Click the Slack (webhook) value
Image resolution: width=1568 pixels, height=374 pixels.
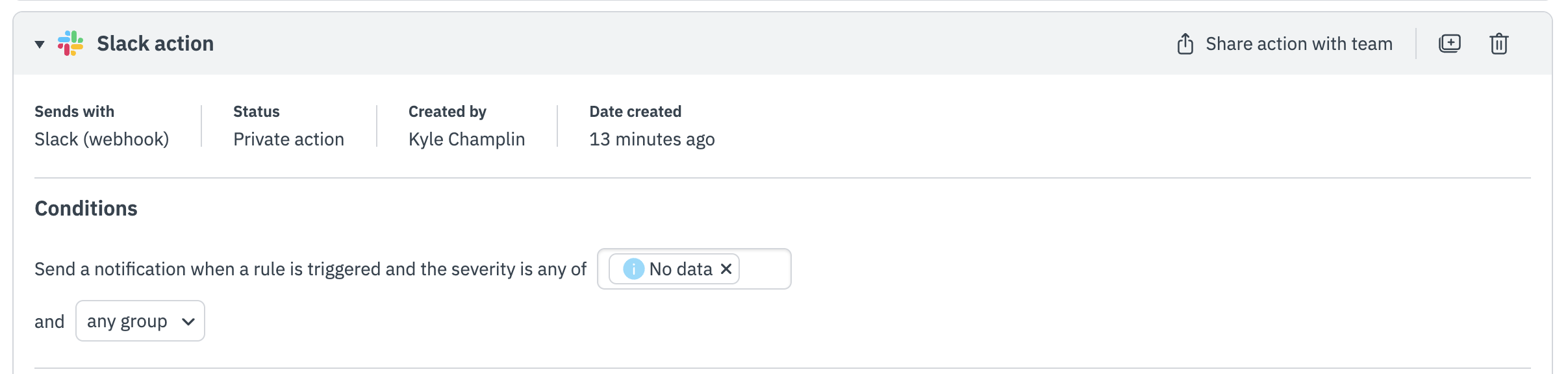101,139
